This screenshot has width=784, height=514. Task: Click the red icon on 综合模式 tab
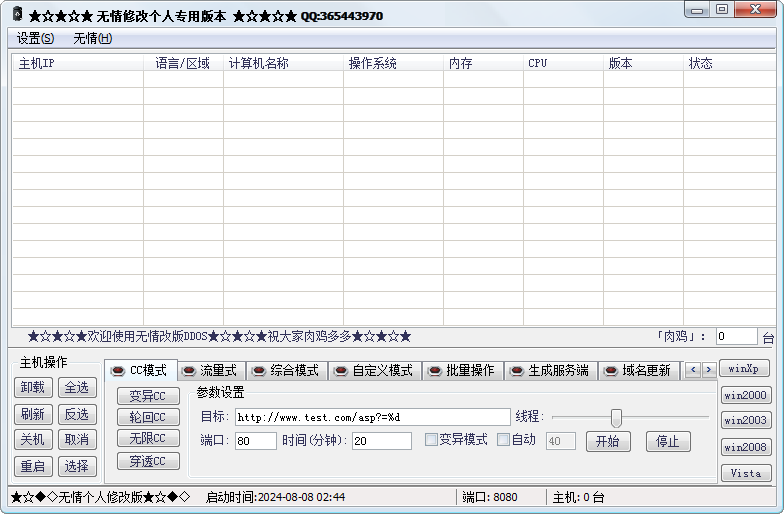point(259,370)
